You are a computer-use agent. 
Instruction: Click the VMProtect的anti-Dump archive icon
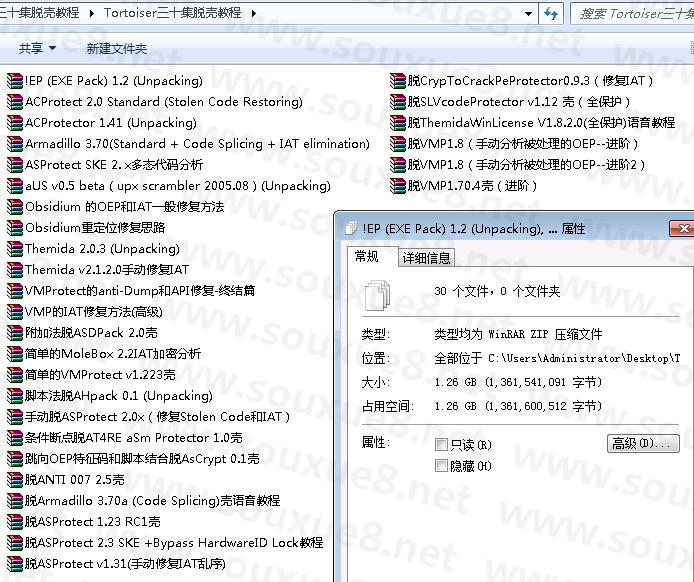(x=15, y=291)
